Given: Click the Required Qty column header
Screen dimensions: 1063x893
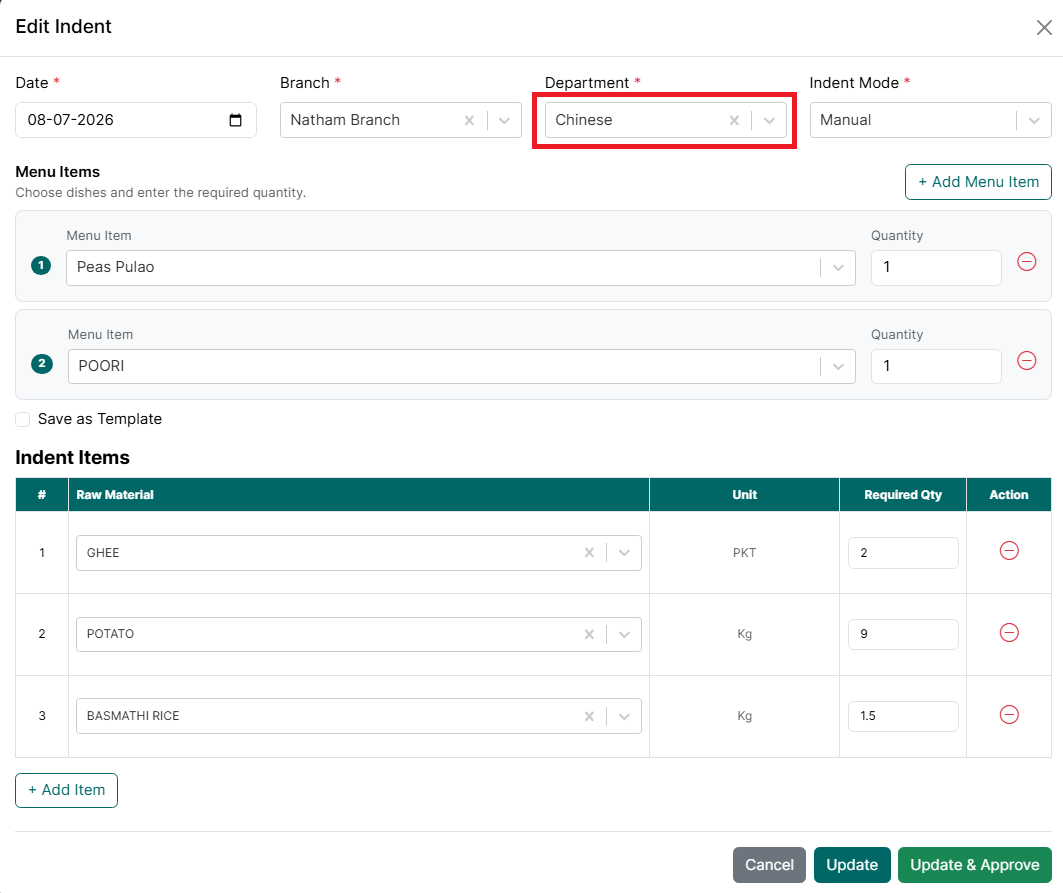Looking at the screenshot, I should pyautogui.click(x=903, y=495).
